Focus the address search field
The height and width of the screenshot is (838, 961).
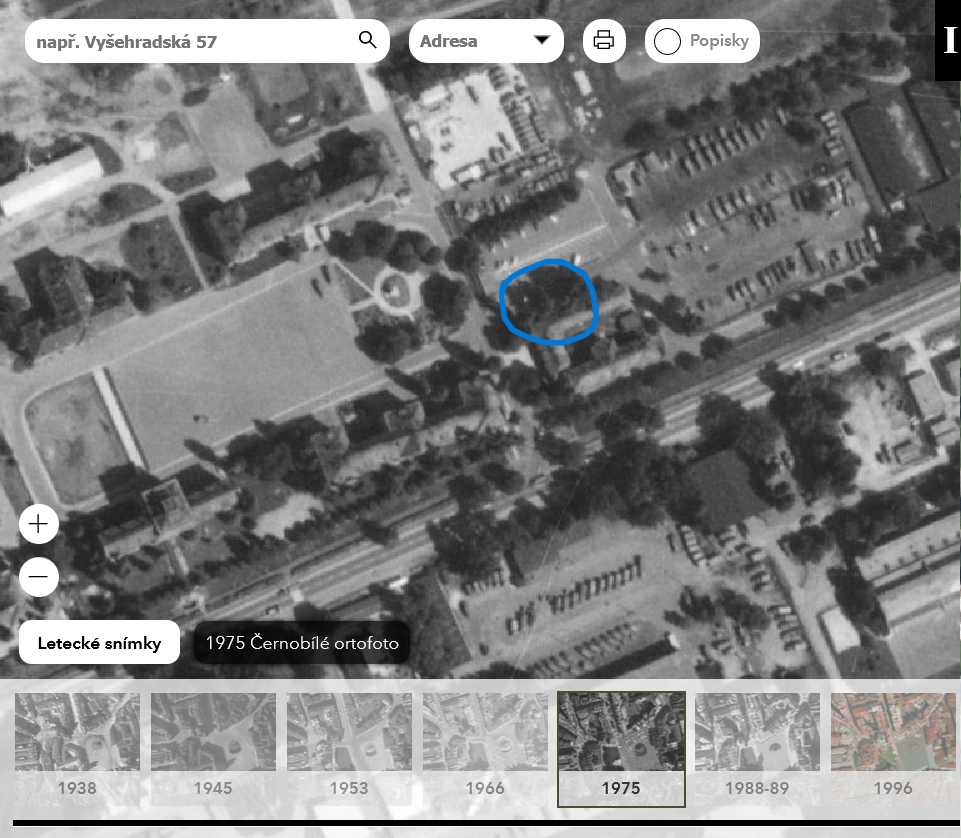[x=207, y=41]
